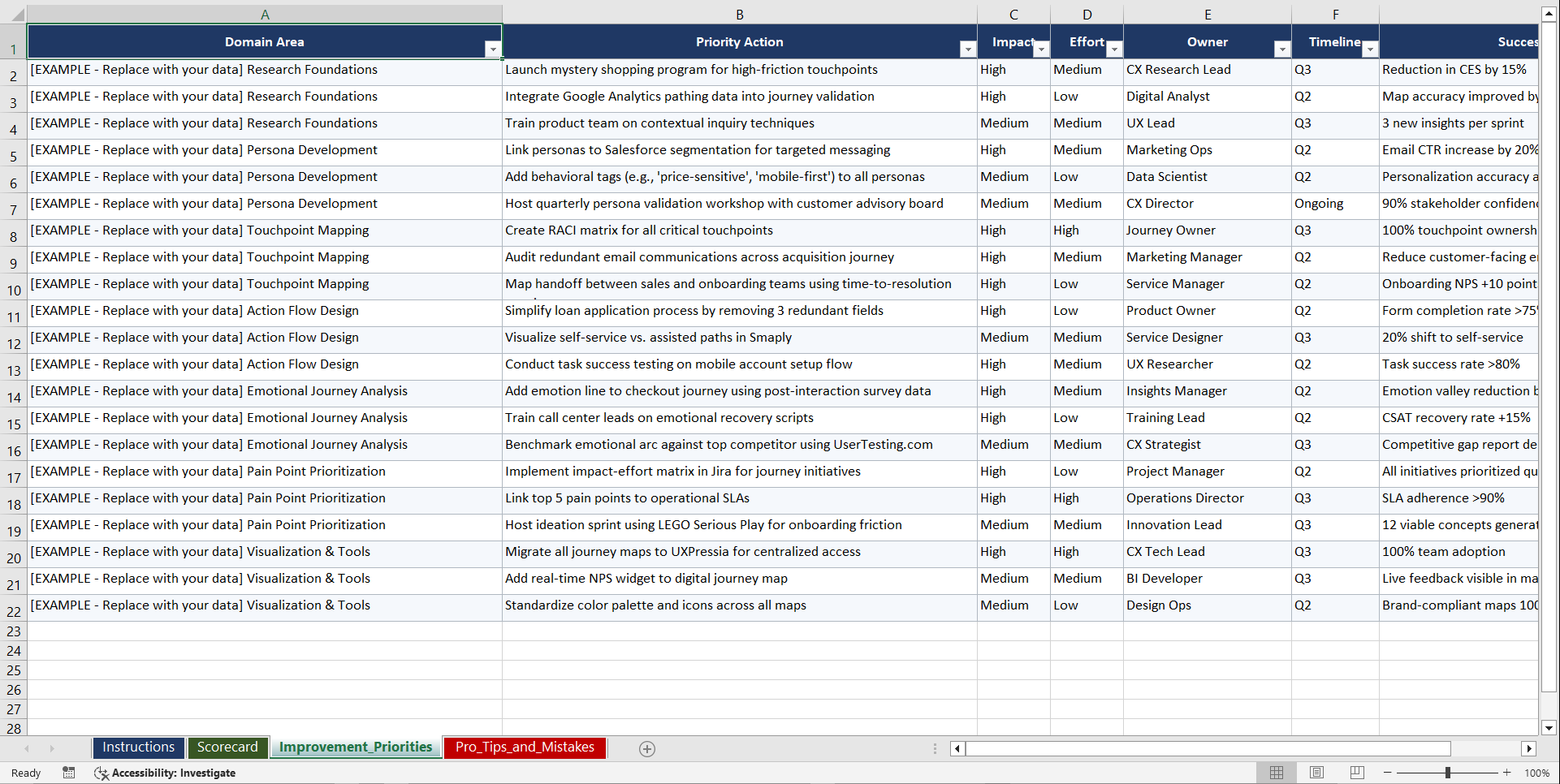Switch to Normal view

click(1276, 772)
